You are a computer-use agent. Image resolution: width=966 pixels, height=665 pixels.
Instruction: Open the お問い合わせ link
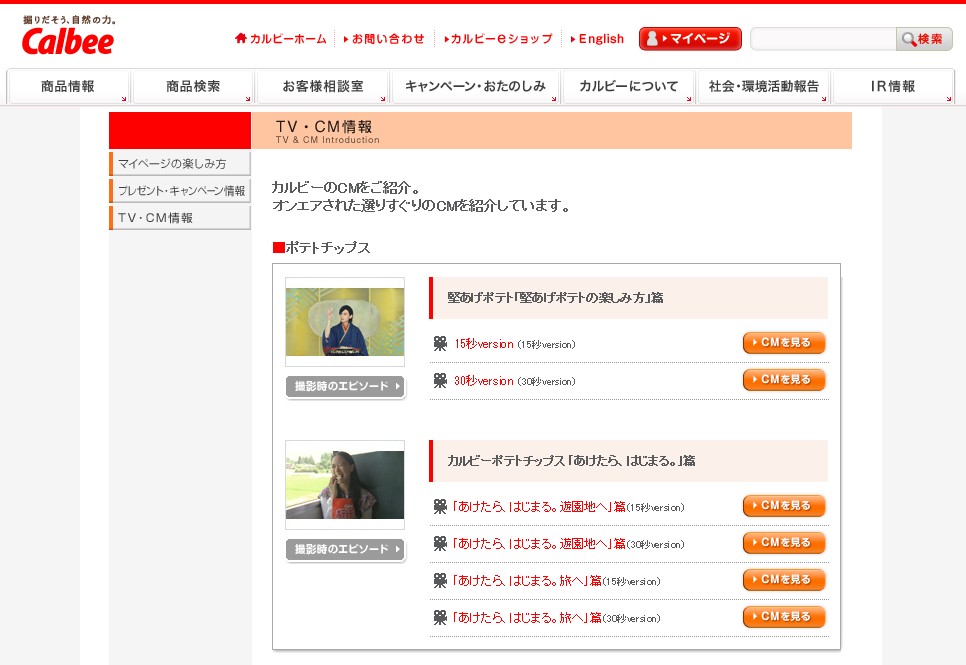tap(384, 39)
